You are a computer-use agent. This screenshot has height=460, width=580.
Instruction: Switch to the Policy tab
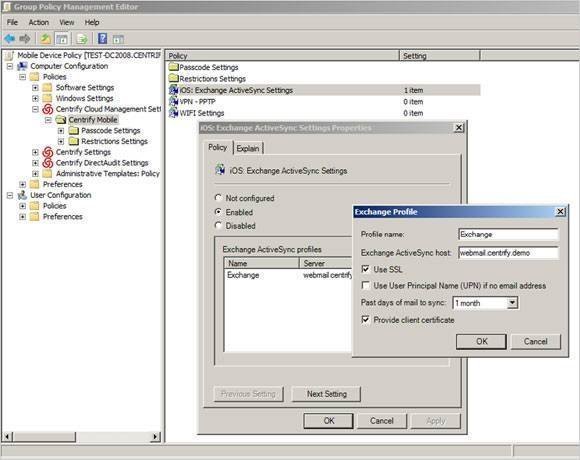tap(218, 147)
